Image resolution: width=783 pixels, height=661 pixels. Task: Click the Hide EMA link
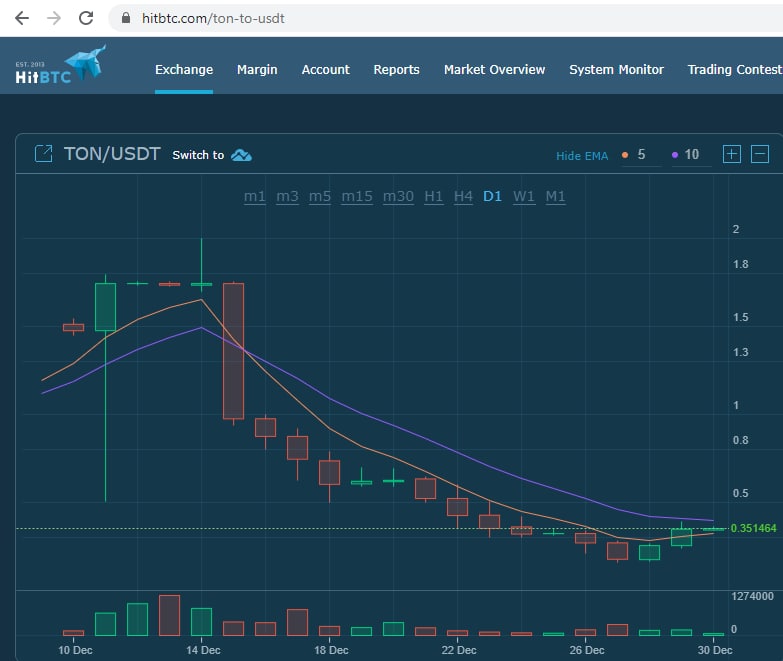[x=582, y=156]
